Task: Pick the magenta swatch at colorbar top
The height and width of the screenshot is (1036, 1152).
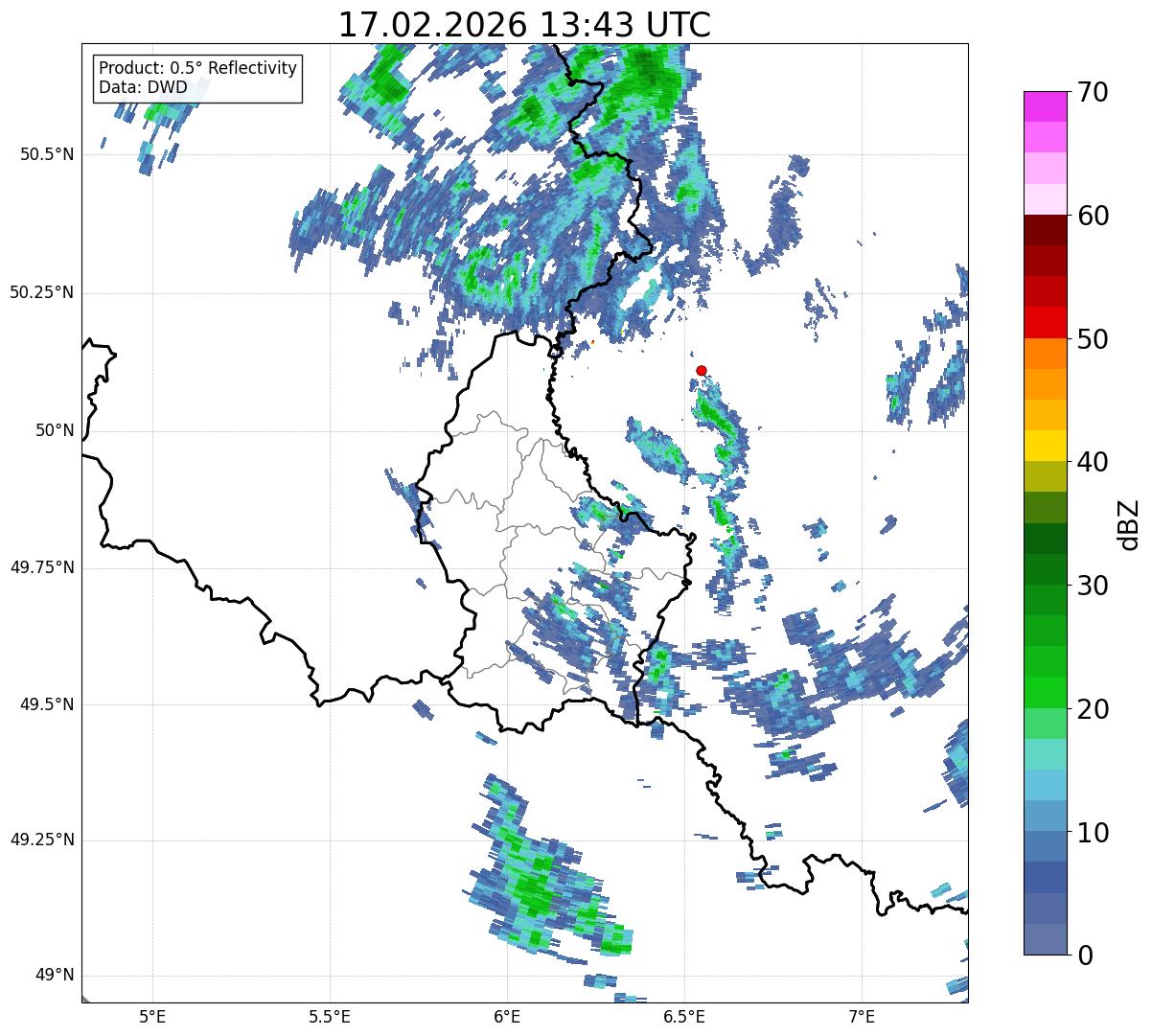Action: pos(1046,106)
